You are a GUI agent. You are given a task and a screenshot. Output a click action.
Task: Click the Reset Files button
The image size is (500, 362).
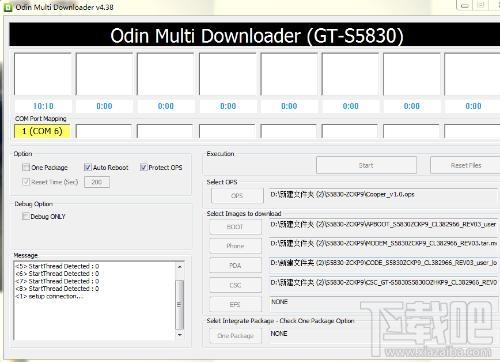[x=465, y=165]
